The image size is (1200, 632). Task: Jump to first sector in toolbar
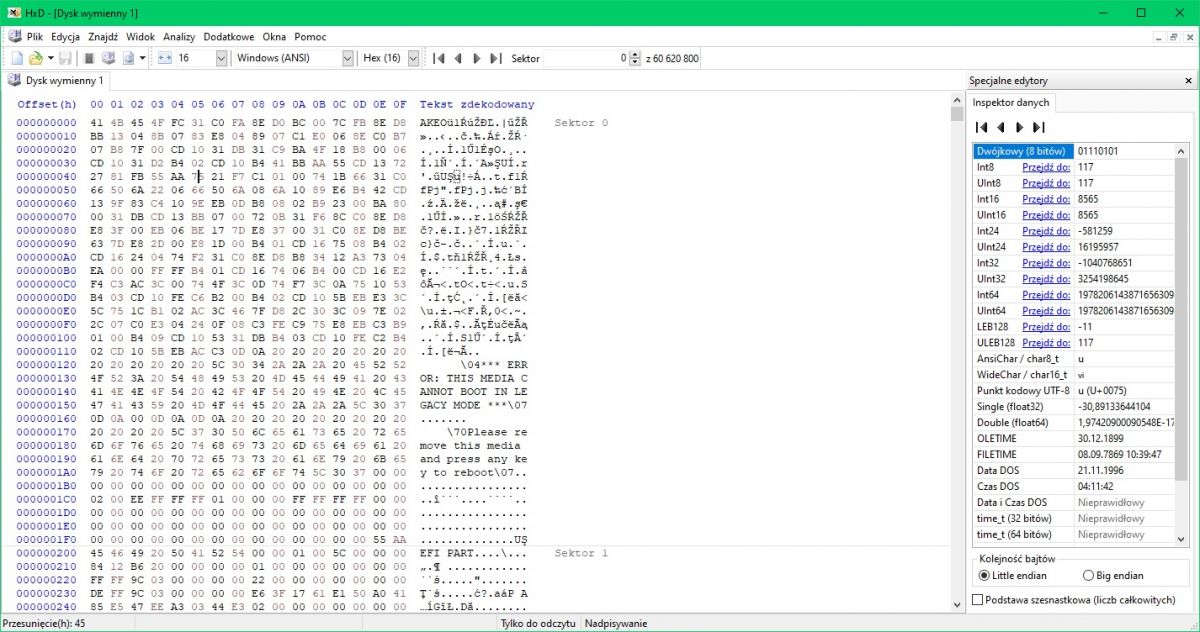click(439, 58)
